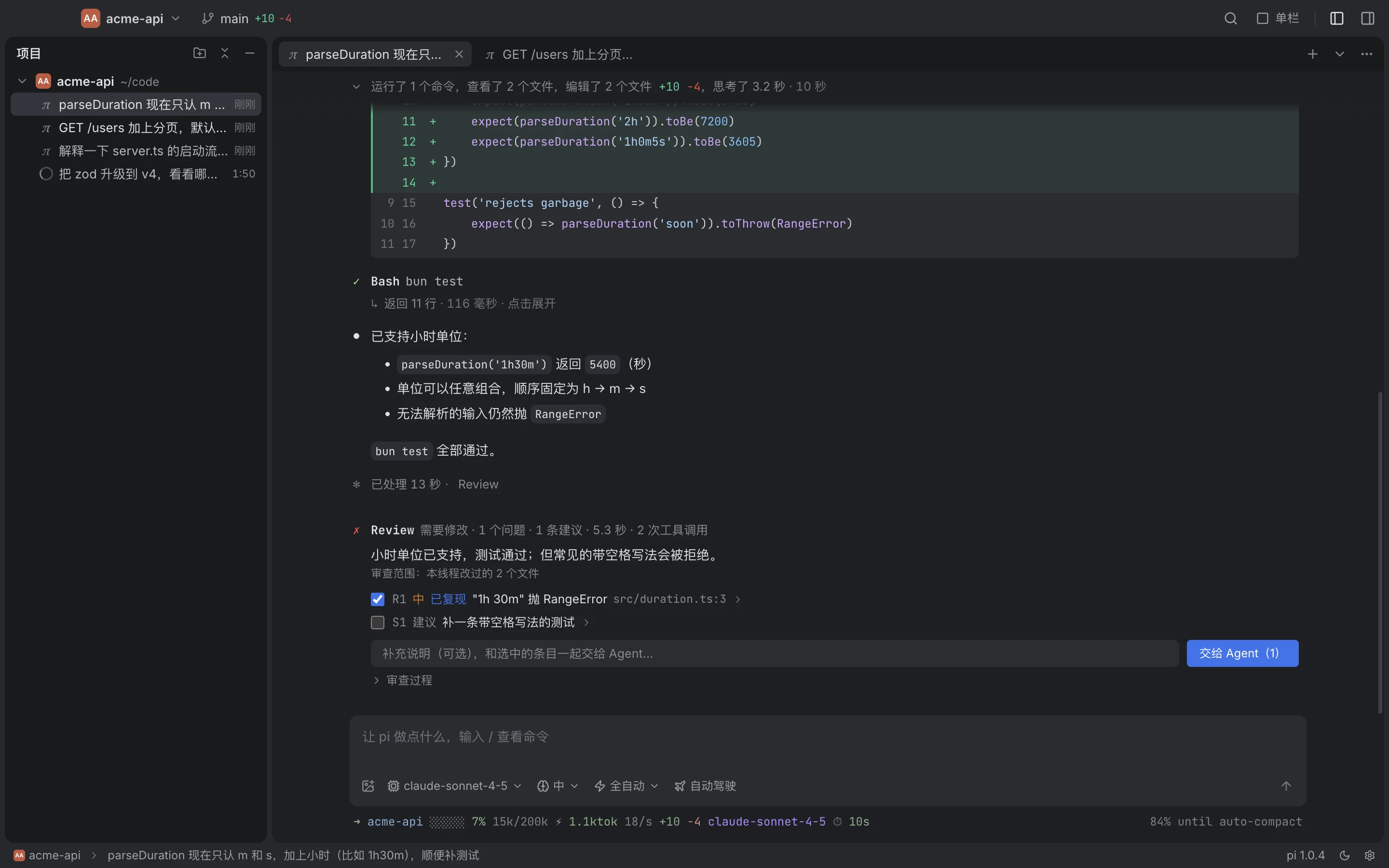1389x868 pixels.
Task: Click src/duration.ts:3 file reference
Action: [x=669, y=599]
